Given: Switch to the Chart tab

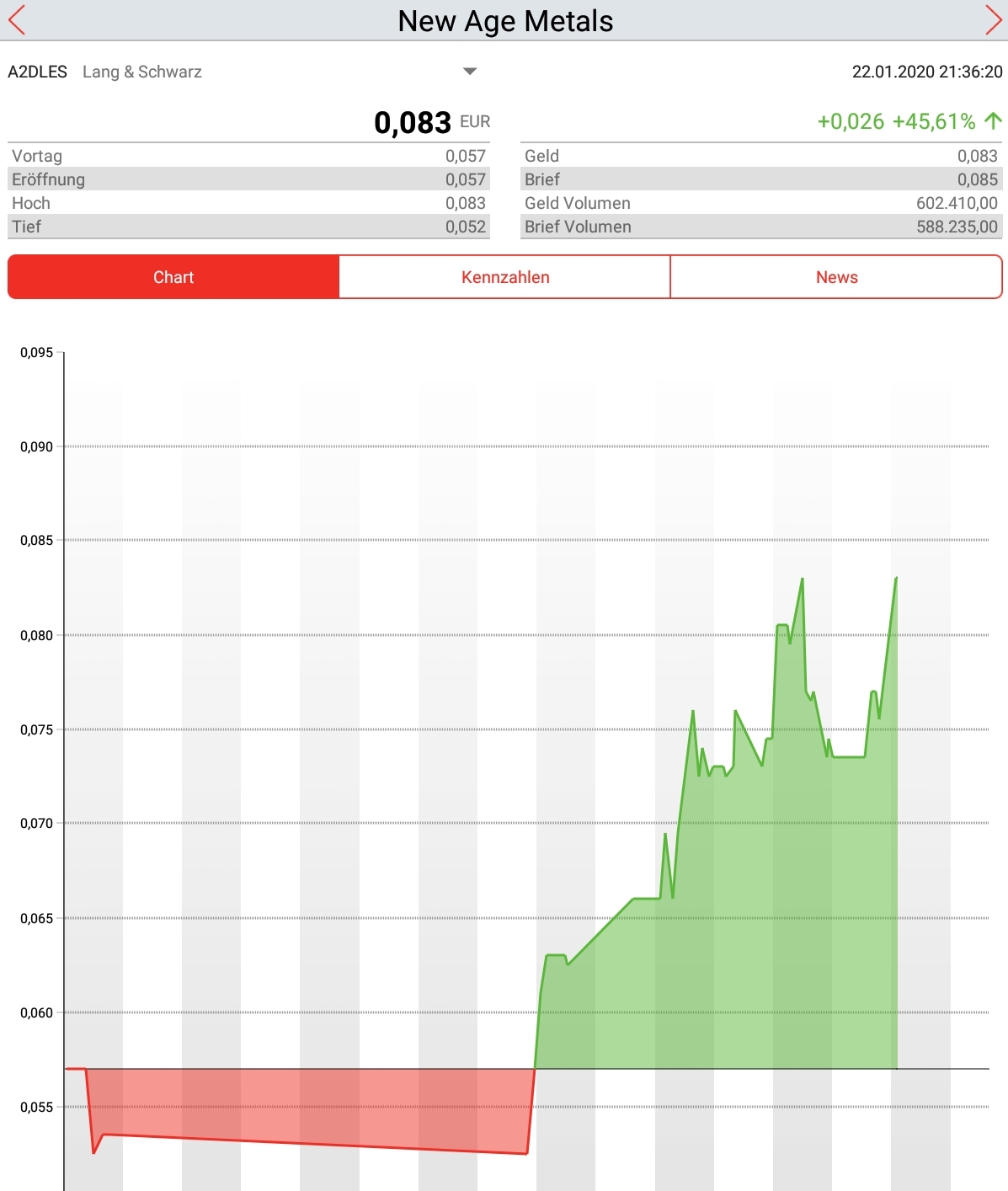Looking at the screenshot, I should click(x=173, y=277).
